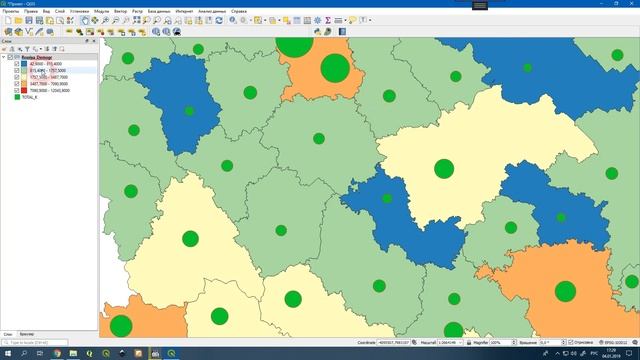Toggle the Render checkbox in status bar

click(571, 342)
